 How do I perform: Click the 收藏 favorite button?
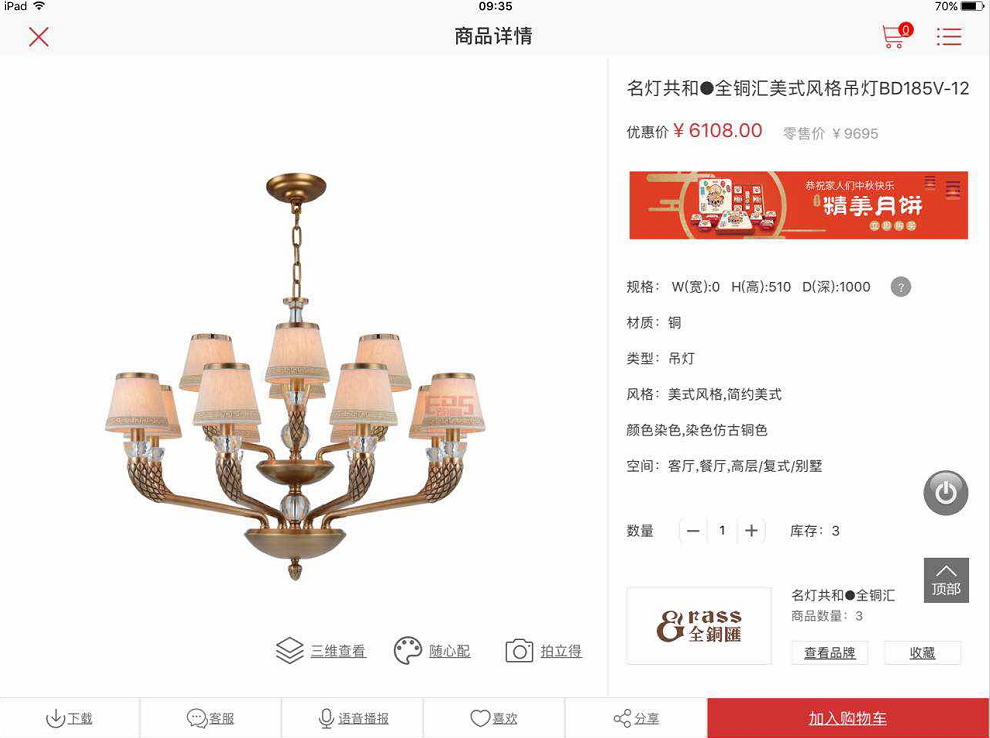pyautogui.click(x=922, y=653)
